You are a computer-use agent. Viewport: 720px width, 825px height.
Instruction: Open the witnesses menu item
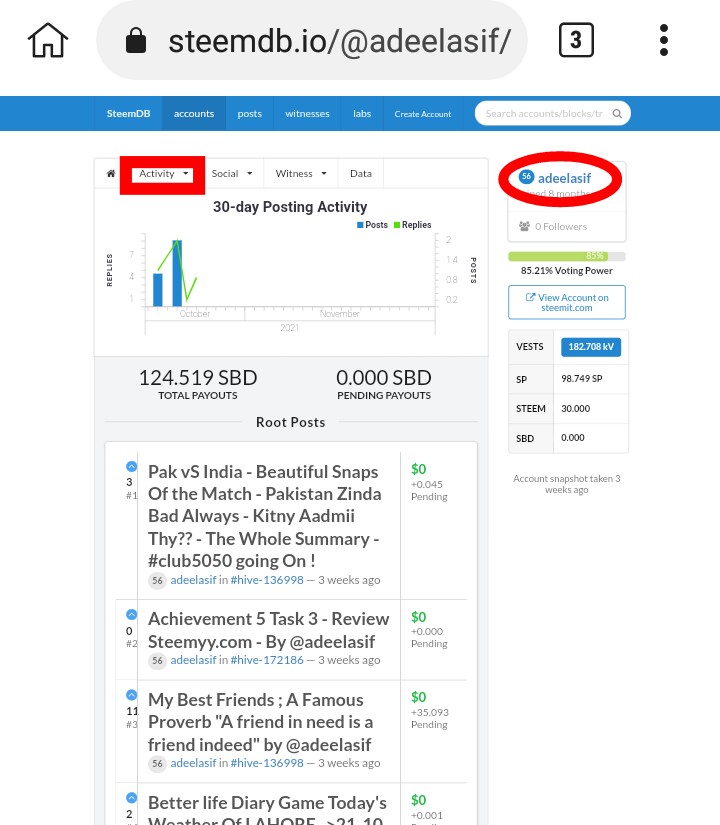[x=307, y=114]
